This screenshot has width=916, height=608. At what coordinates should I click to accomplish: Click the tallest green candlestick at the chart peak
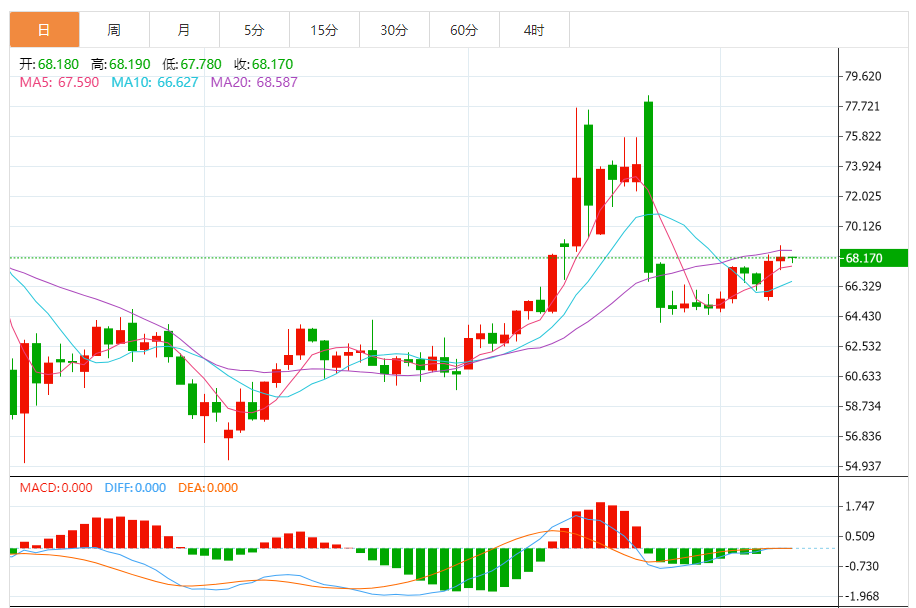pos(648,187)
